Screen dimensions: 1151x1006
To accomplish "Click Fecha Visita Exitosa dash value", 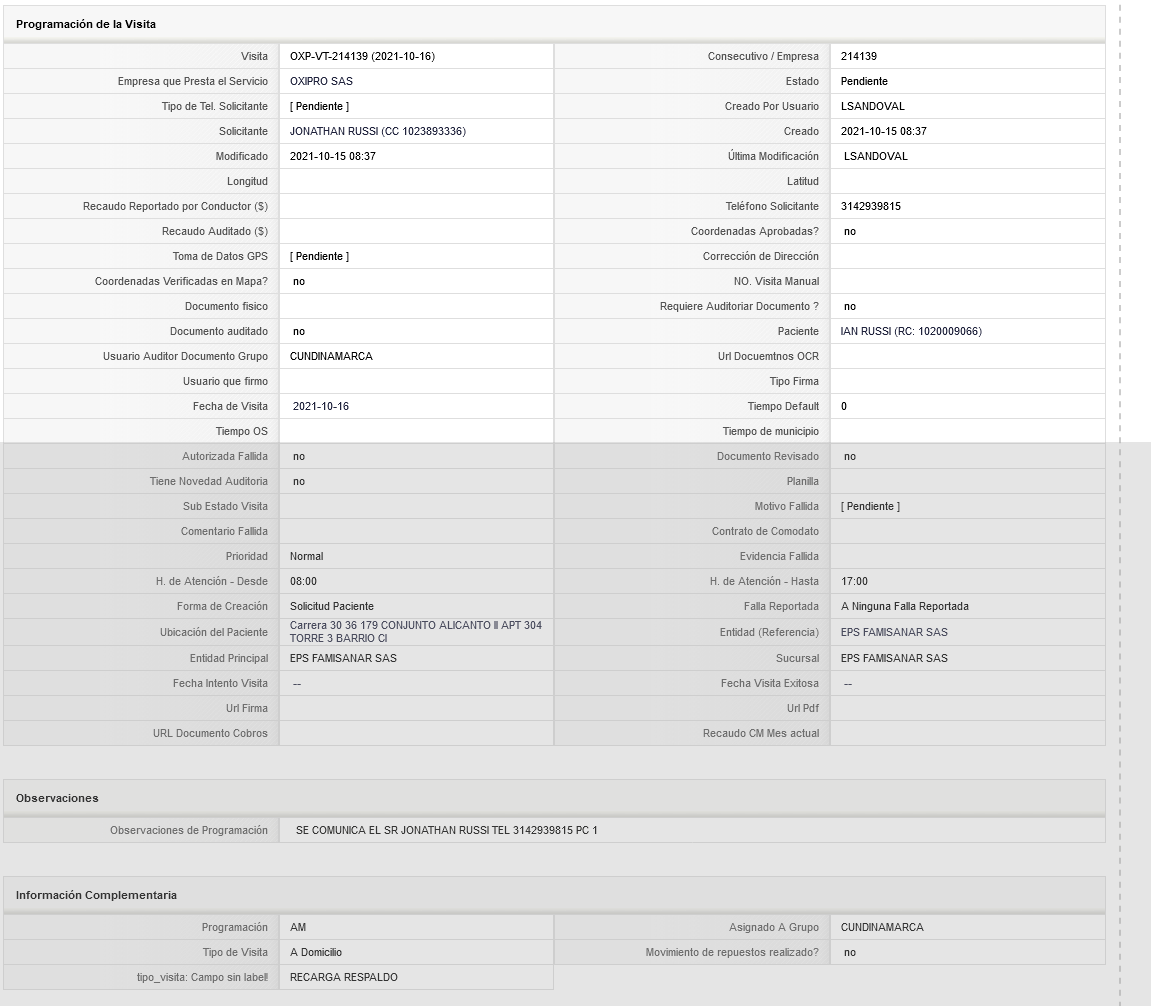I will pyautogui.click(x=848, y=684).
